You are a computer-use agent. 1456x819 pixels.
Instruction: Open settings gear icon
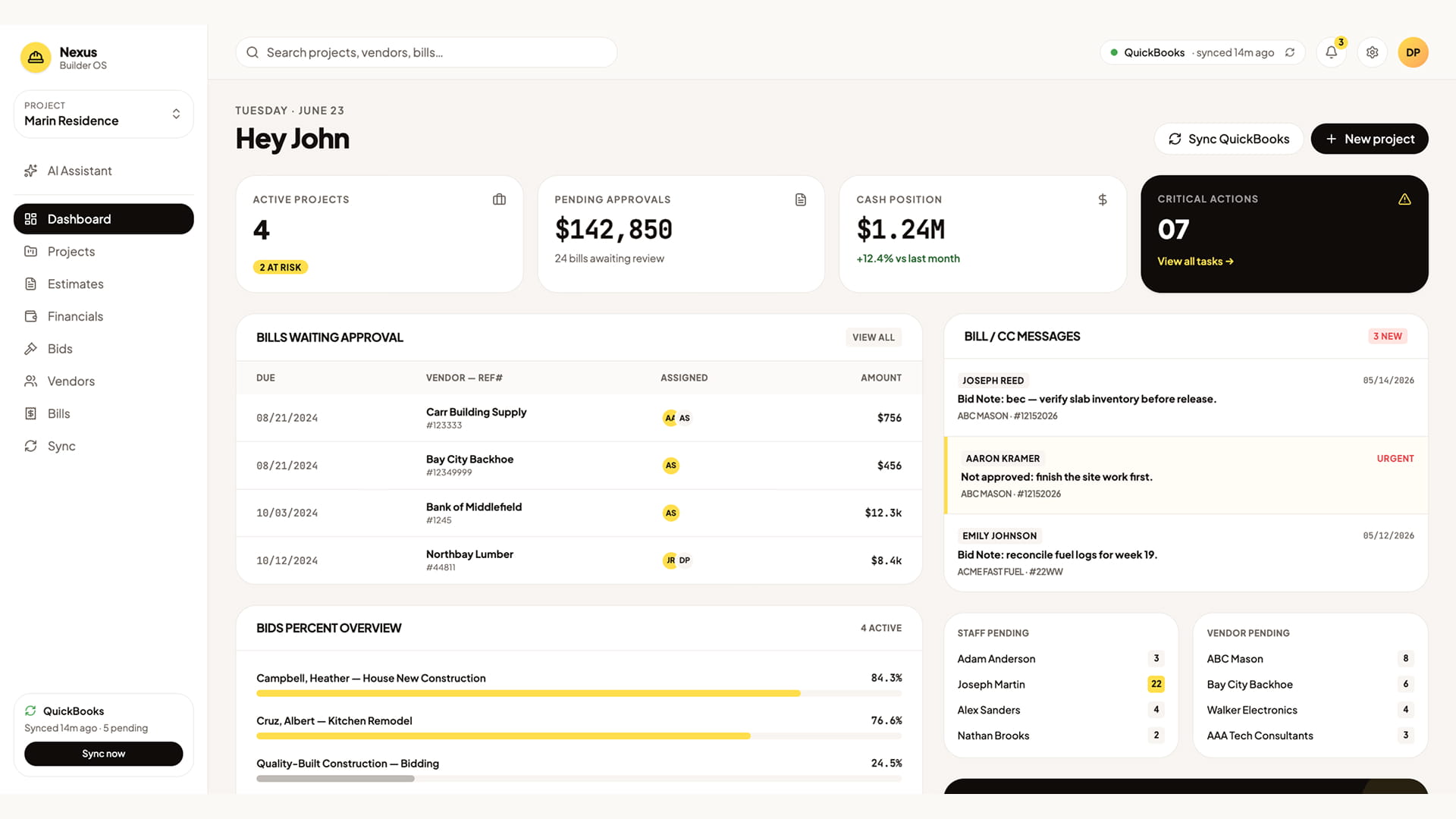[1372, 52]
